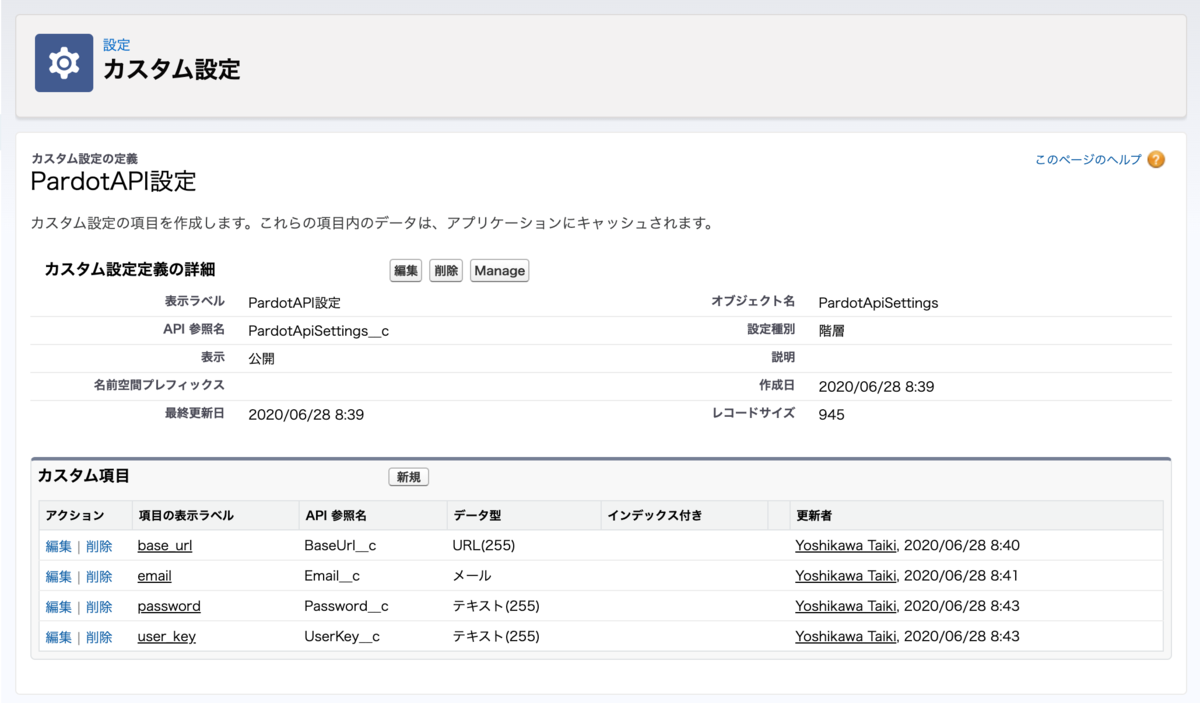Open Yoshikawa Taiki link in base_url row
This screenshot has width=1200, height=703.
point(846,546)
